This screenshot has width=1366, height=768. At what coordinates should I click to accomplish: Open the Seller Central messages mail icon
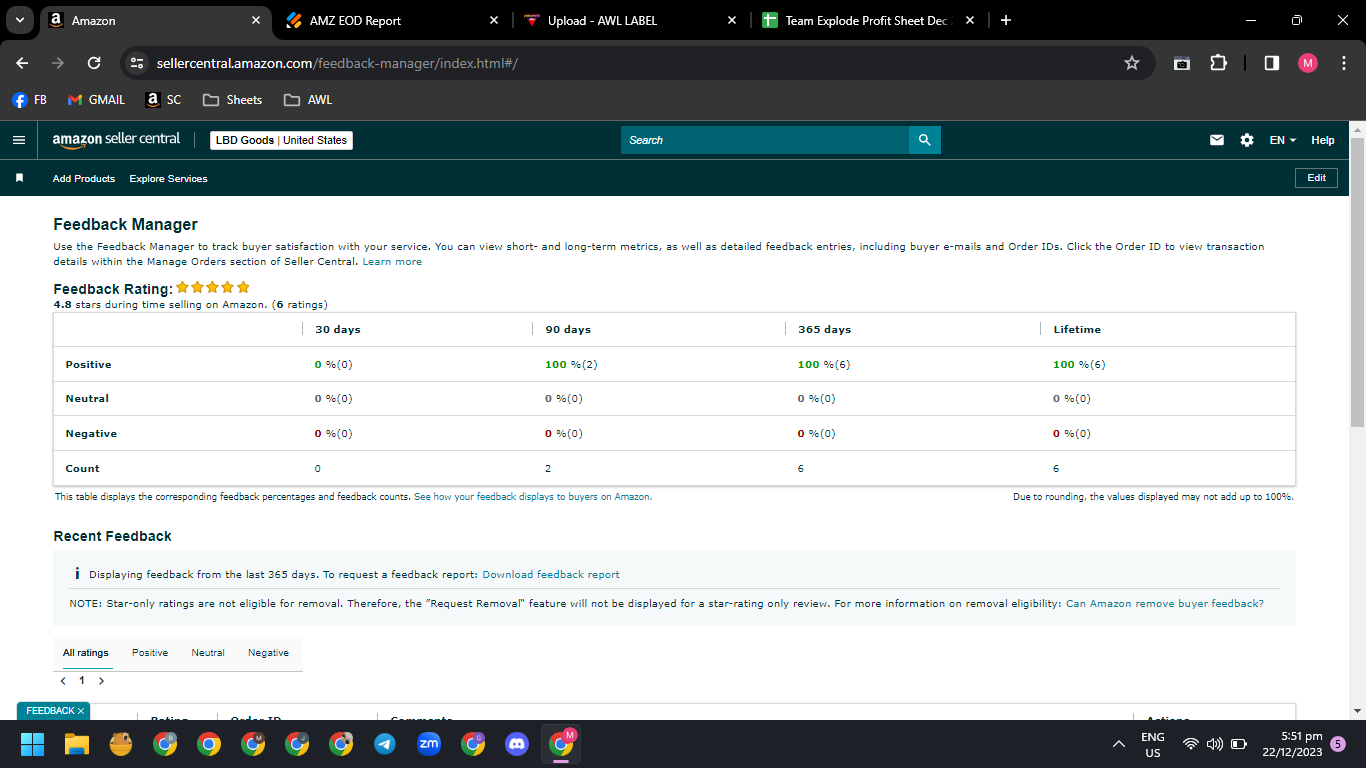pos(1217,140)
